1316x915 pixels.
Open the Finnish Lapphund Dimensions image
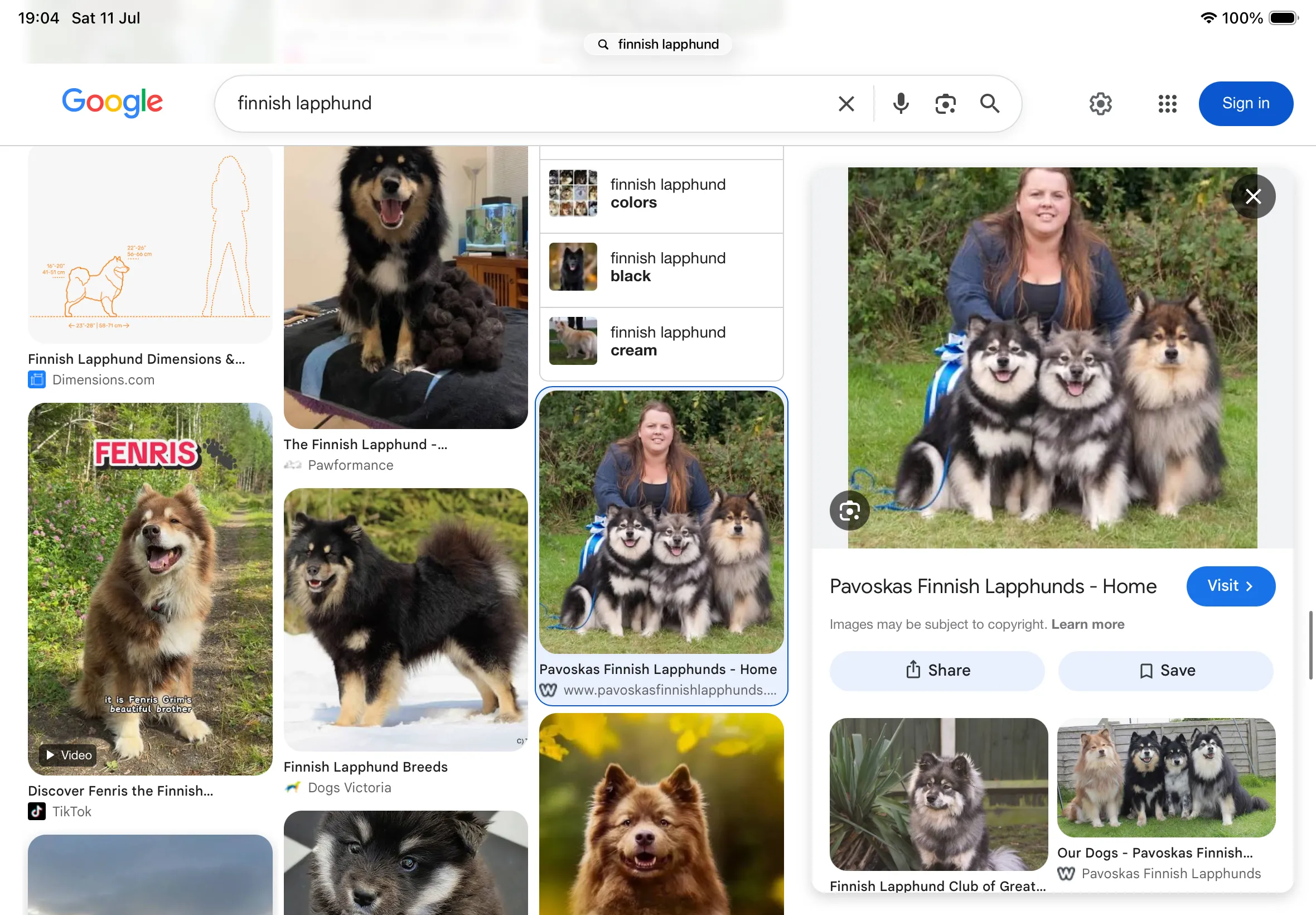[150, 244]
